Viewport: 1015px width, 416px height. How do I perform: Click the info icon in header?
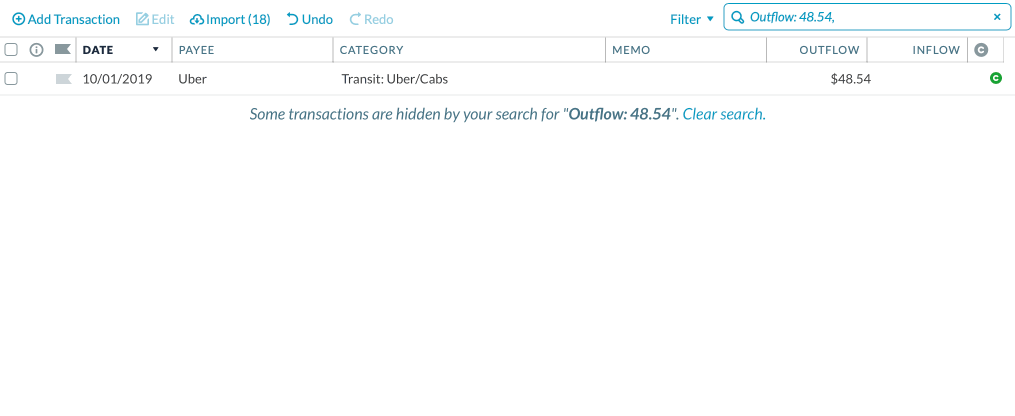coord(36,49)
